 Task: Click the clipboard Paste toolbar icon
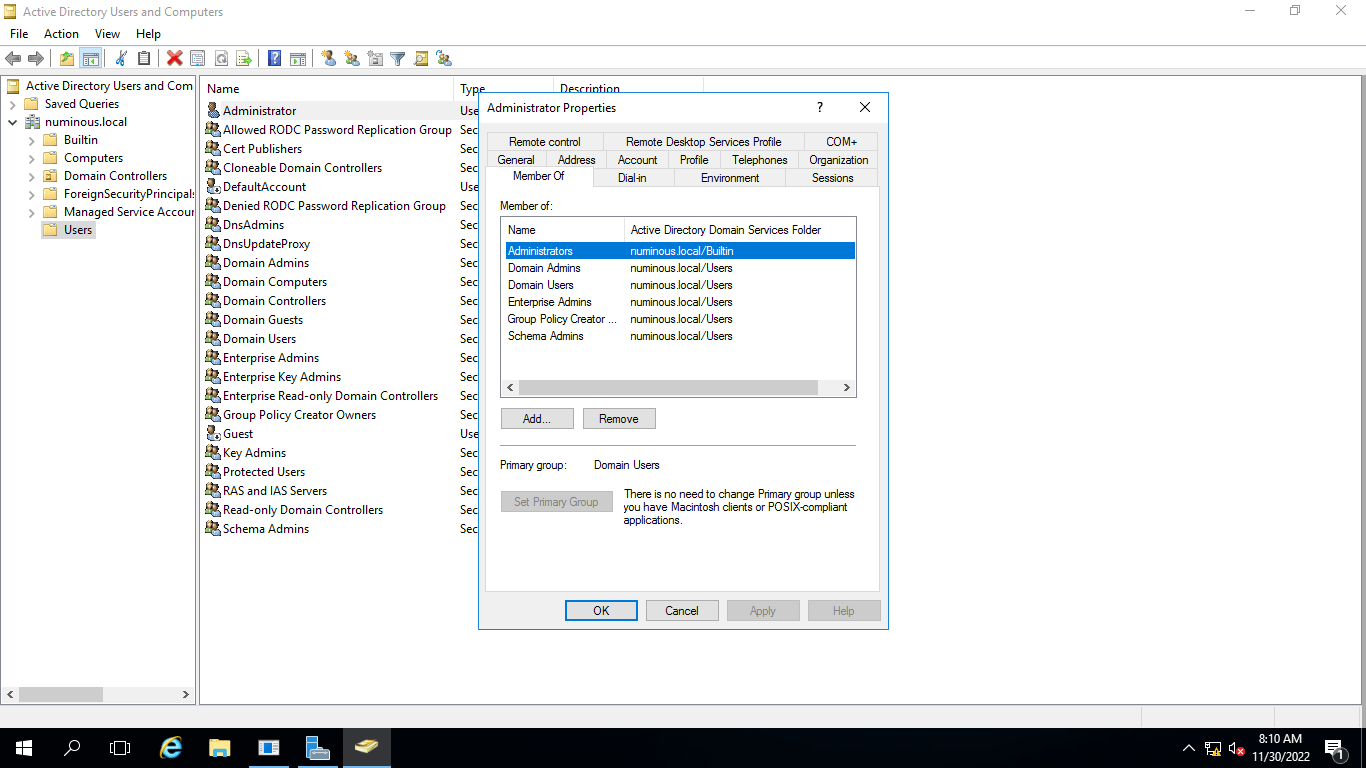pos(144,59)
